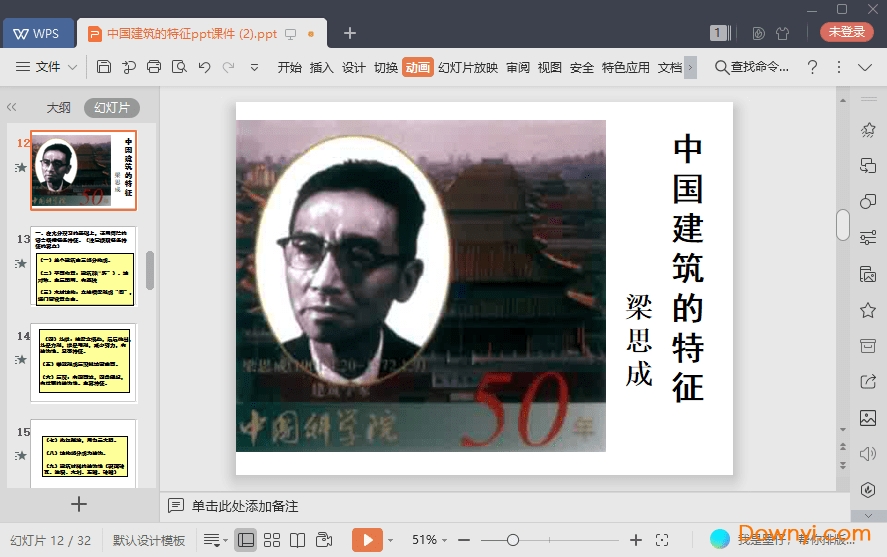Click the 未登录 login button
This screenshot has height=557, width=887.
(x=846, y=32)
